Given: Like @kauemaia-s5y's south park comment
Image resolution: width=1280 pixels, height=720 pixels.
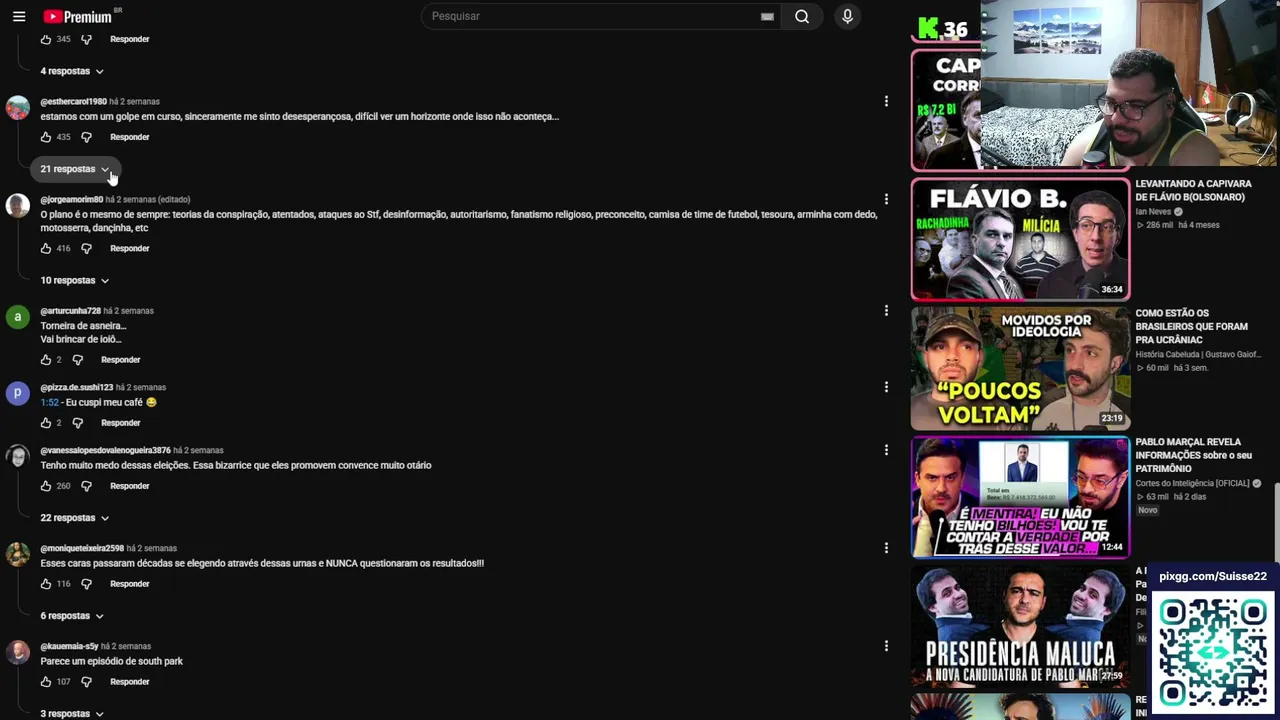Looking at the screenshot, I should point(46,682).
